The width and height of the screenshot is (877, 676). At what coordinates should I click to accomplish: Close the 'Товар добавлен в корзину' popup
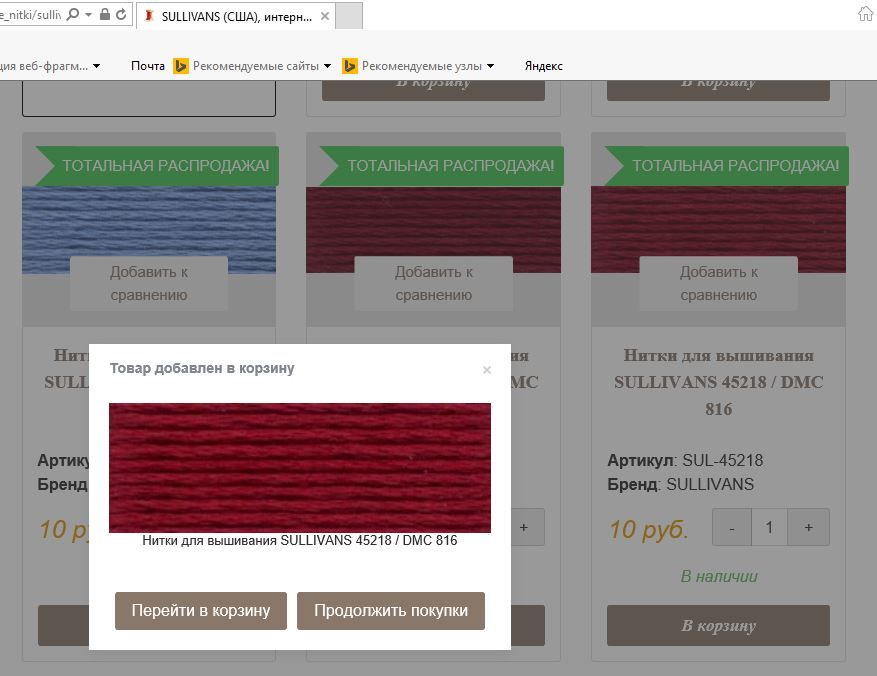[487, 370]
